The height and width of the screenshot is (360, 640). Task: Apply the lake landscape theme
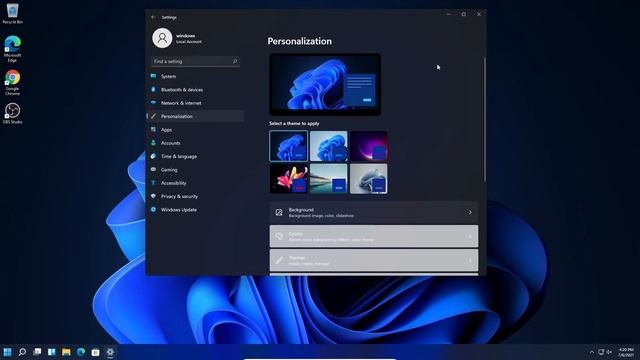pyautogui.click(x=329, y=178)
